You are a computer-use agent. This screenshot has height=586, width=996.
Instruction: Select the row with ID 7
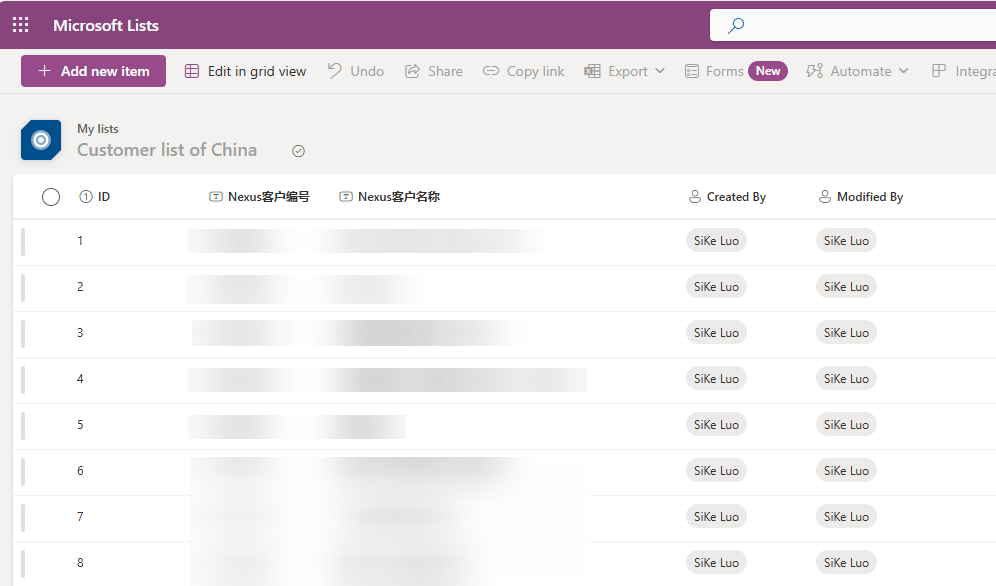pyautogui.click(x=504, y=517)
